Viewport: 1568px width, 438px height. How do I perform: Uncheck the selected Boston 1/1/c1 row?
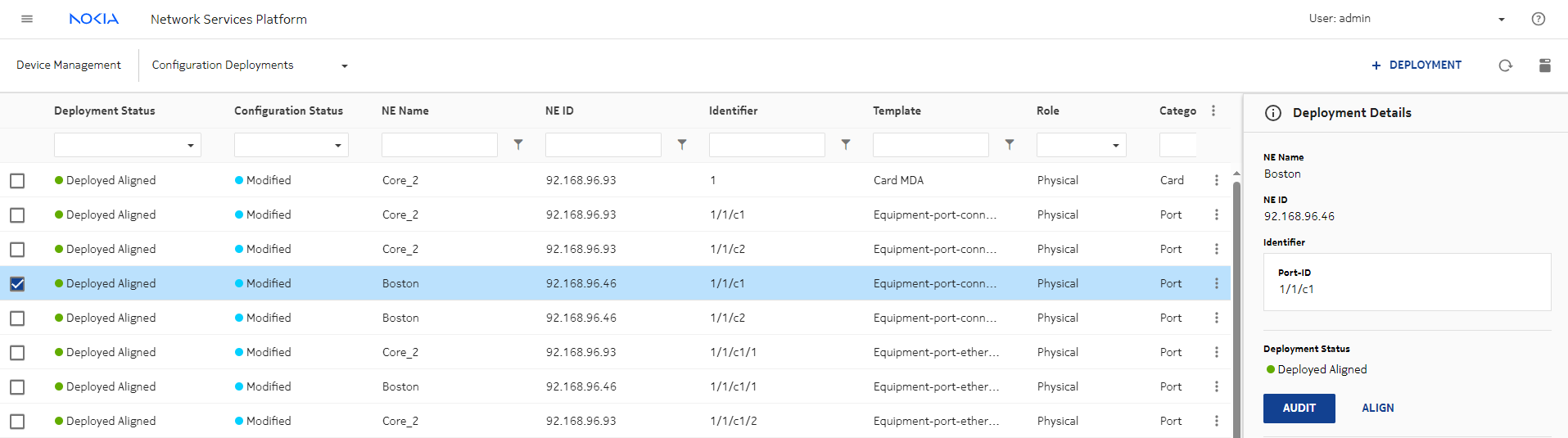pyautogui.click(x=17, y=284)
